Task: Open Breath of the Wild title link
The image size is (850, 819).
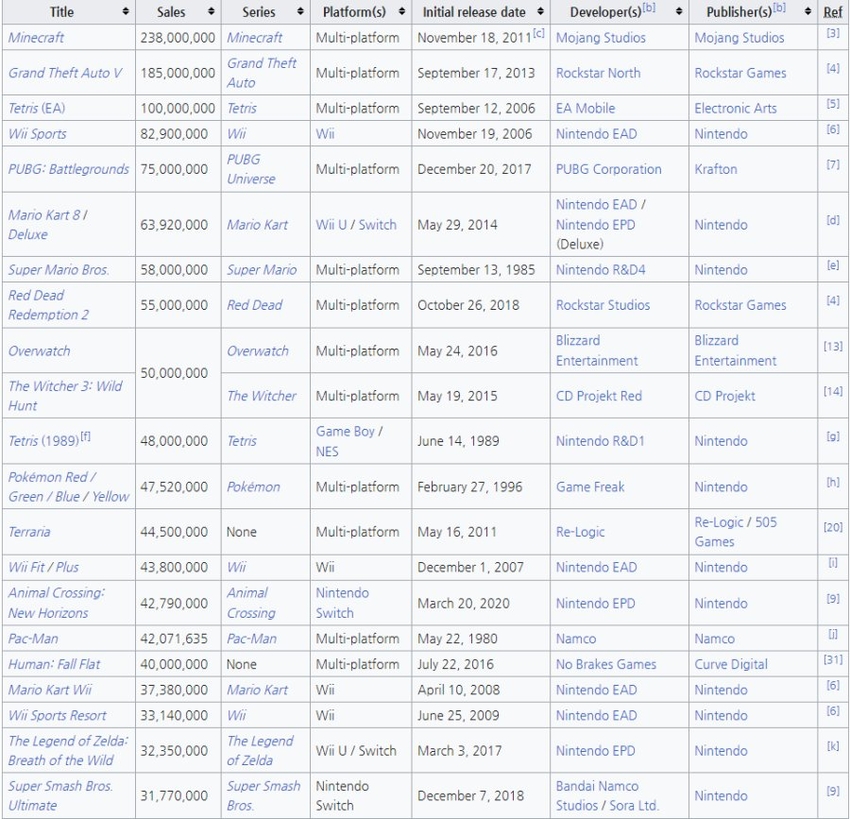Action: click(68, 751)
